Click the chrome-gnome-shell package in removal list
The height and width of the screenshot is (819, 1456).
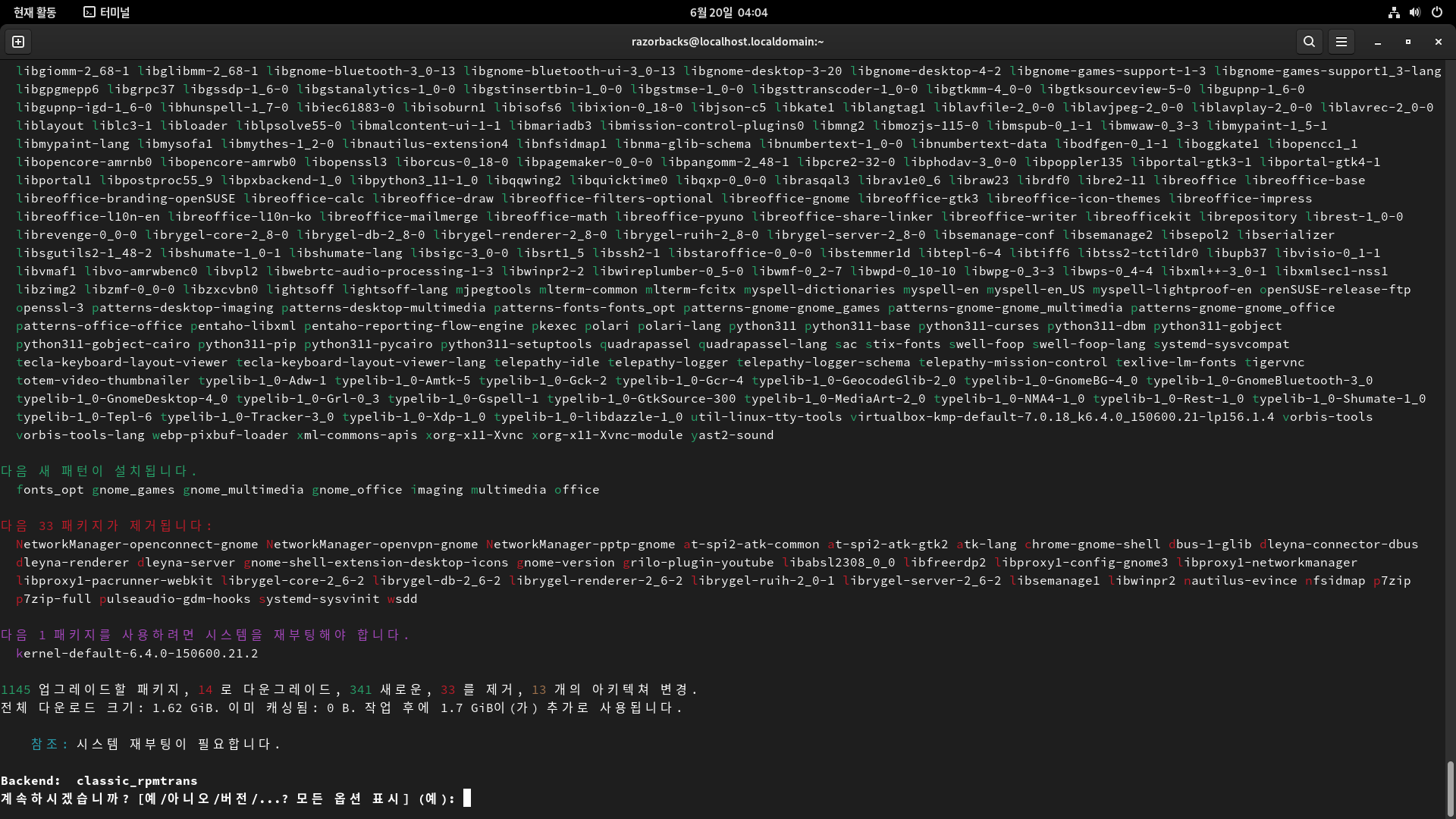point(1092,544)
